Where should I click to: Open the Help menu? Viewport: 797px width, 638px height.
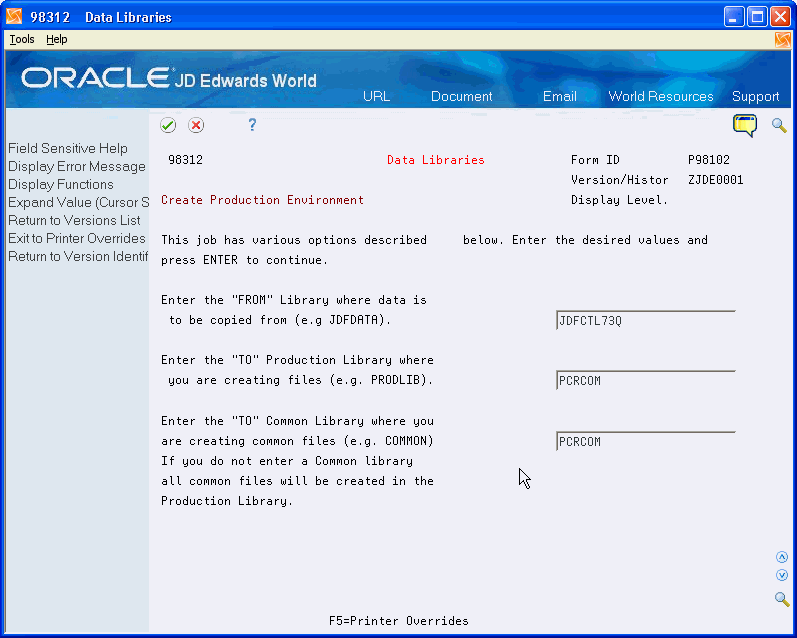56,39
